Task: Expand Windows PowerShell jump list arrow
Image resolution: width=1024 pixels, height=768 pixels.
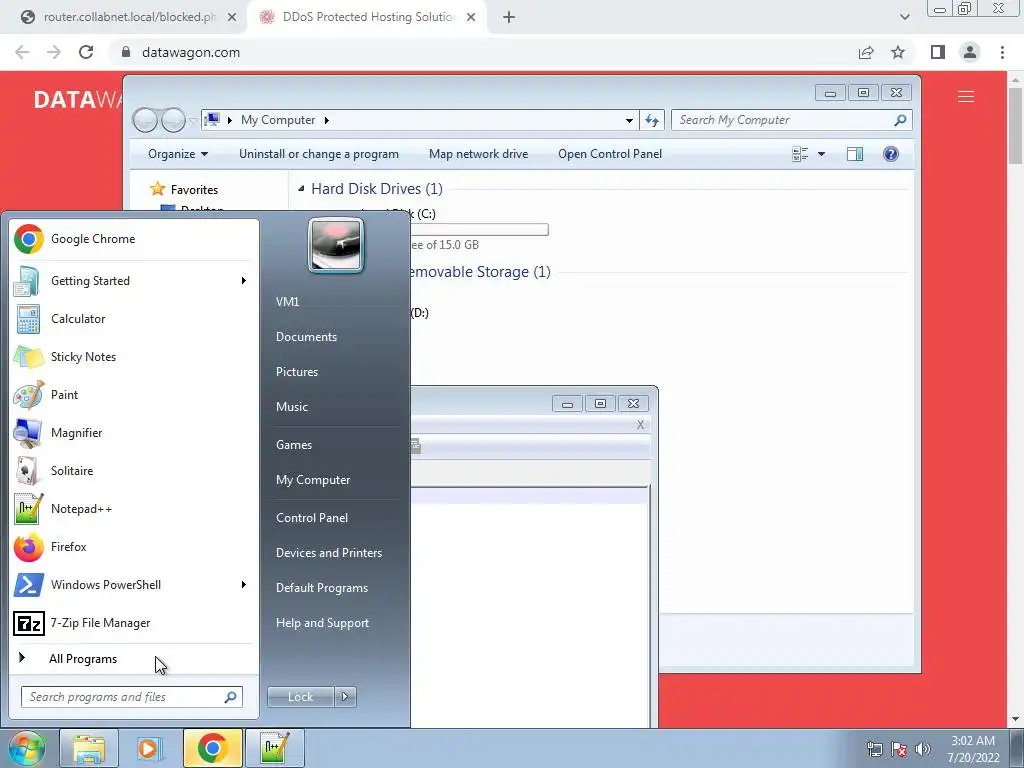Action: pos(244,584)
